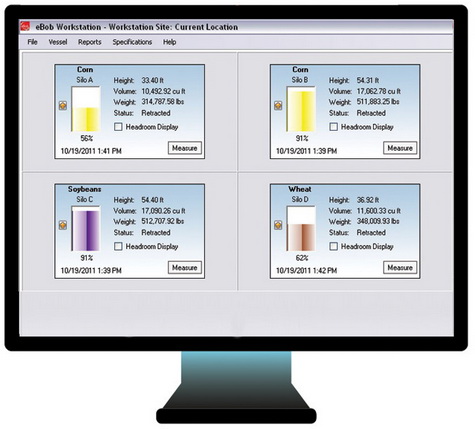Select the purple Soybeans level gauge

(x=86, y=229)
